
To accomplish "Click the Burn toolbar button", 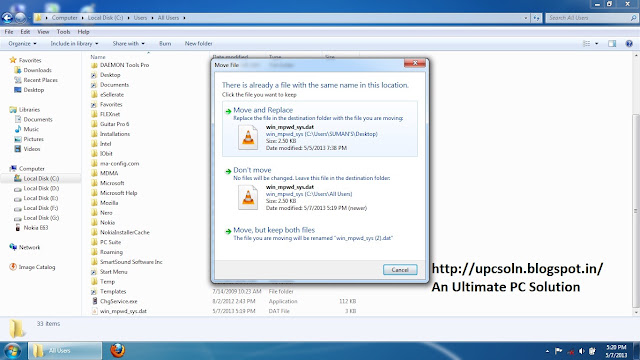I will tap(165, 44).
